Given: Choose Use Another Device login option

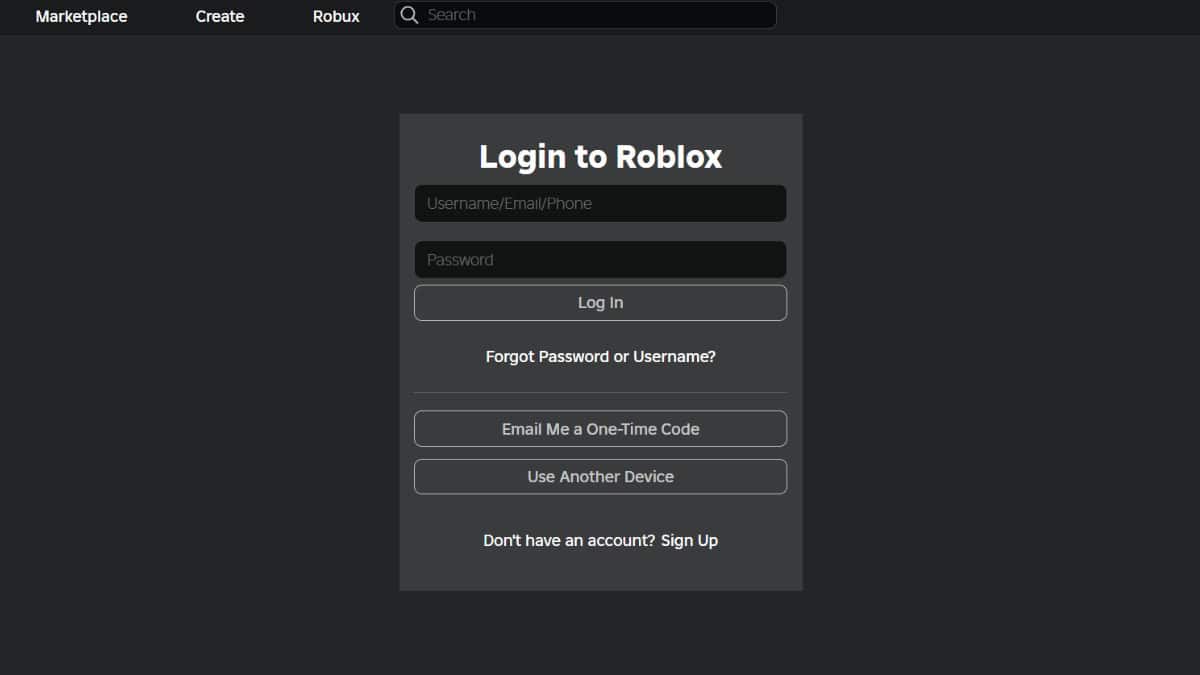Looking at the screenshot, I should (x=600, y=476).
